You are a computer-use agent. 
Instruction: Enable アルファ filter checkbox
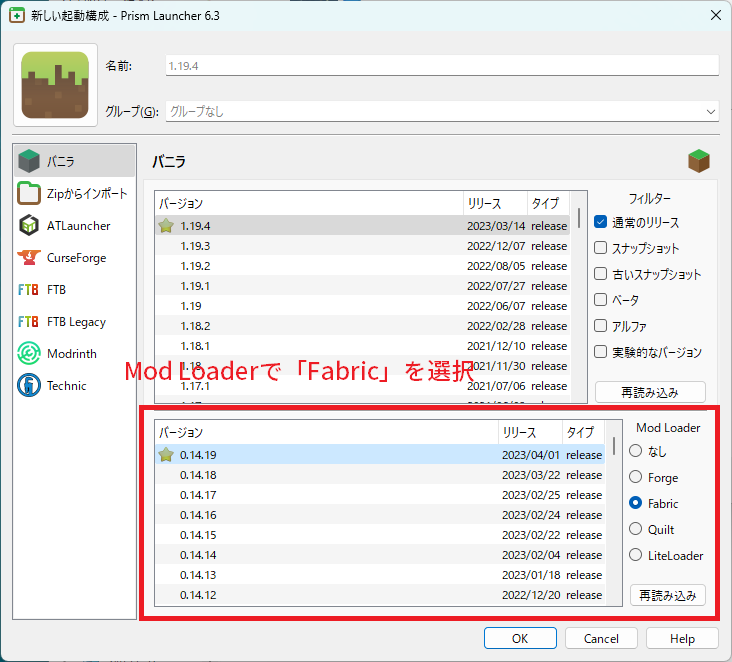coord(600,325)
